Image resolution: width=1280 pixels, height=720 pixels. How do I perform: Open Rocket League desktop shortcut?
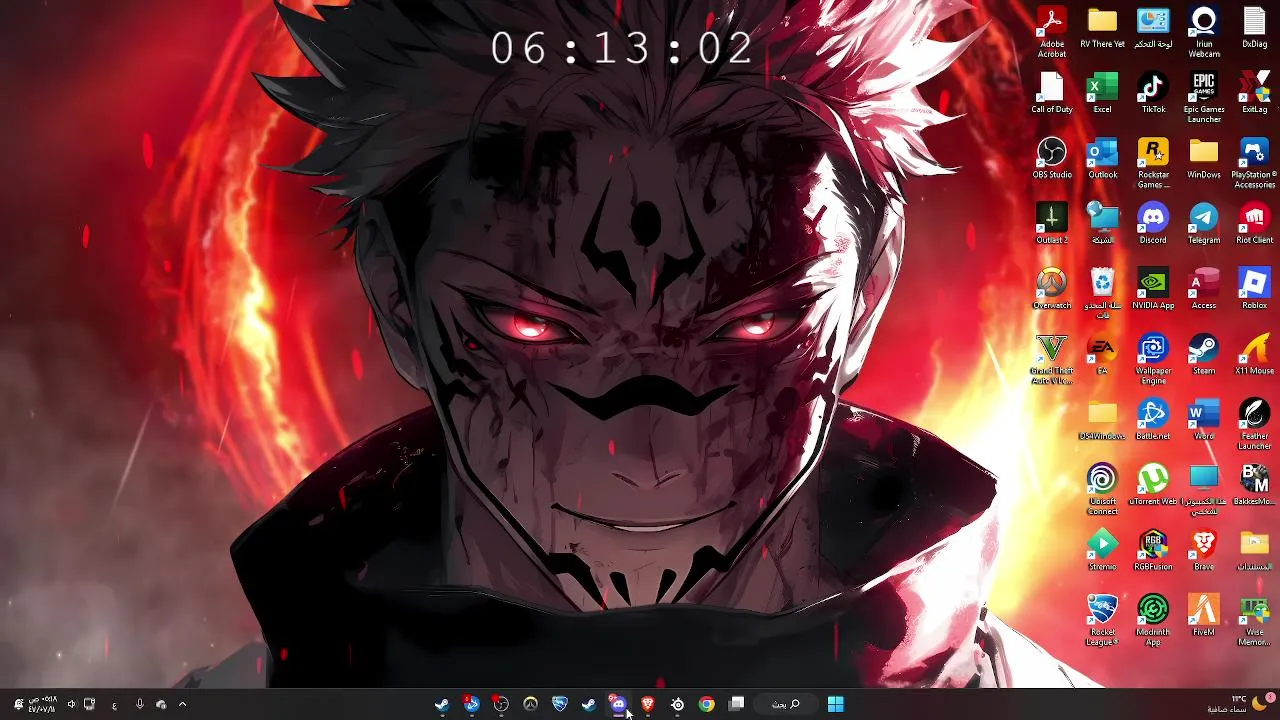[x=1102, y=618]
